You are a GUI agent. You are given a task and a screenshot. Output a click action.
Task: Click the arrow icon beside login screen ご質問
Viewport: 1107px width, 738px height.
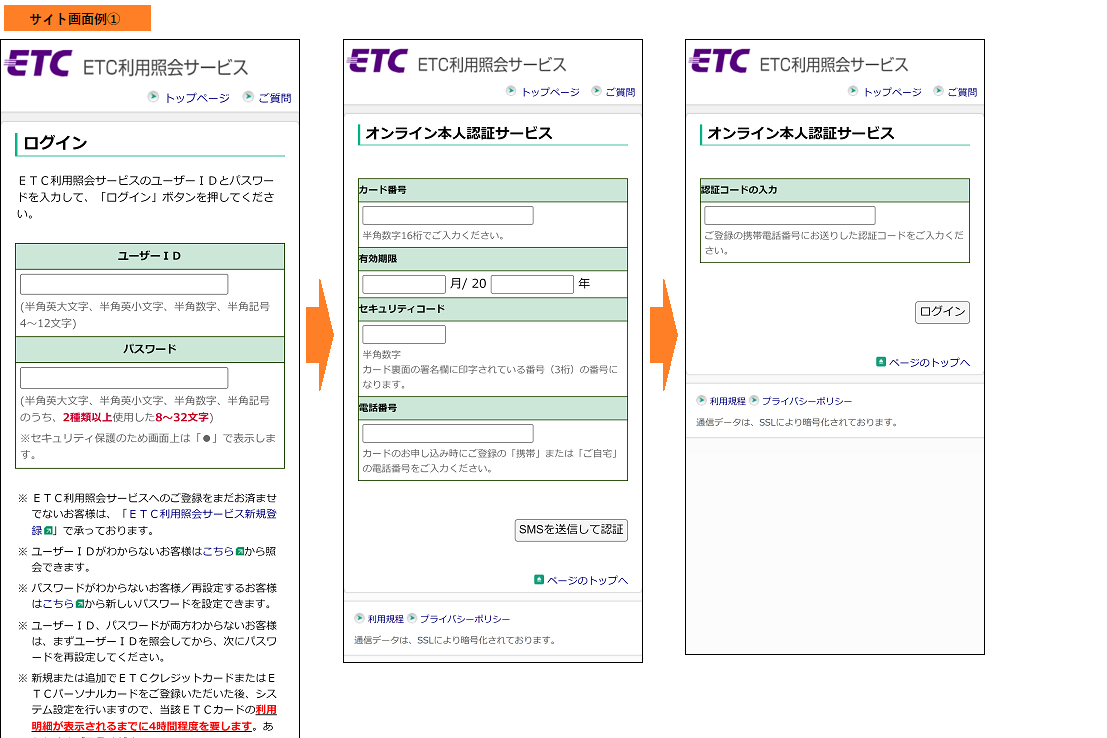(248, 96)
